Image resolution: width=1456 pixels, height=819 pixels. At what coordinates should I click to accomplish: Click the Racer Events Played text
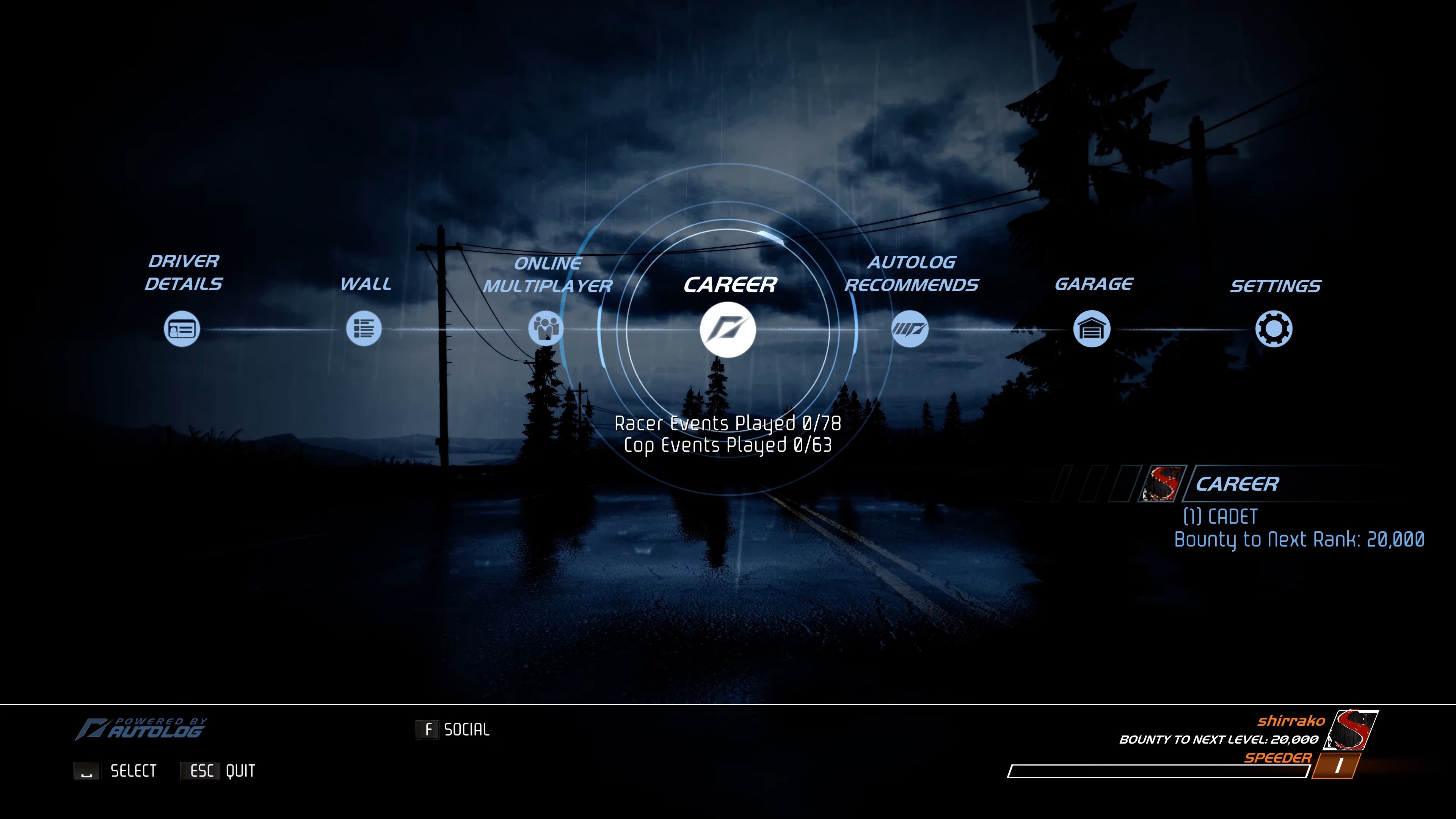[x=728, y=424]
